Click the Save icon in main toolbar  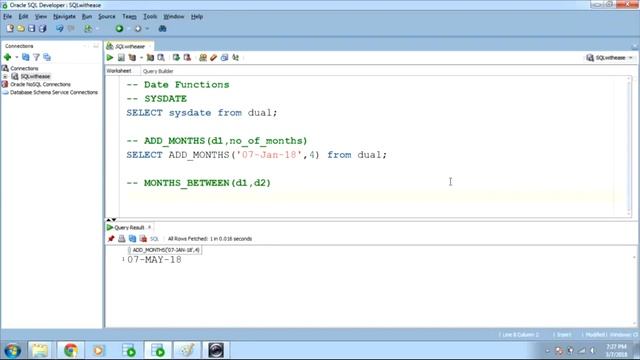(x=31, y=29)
